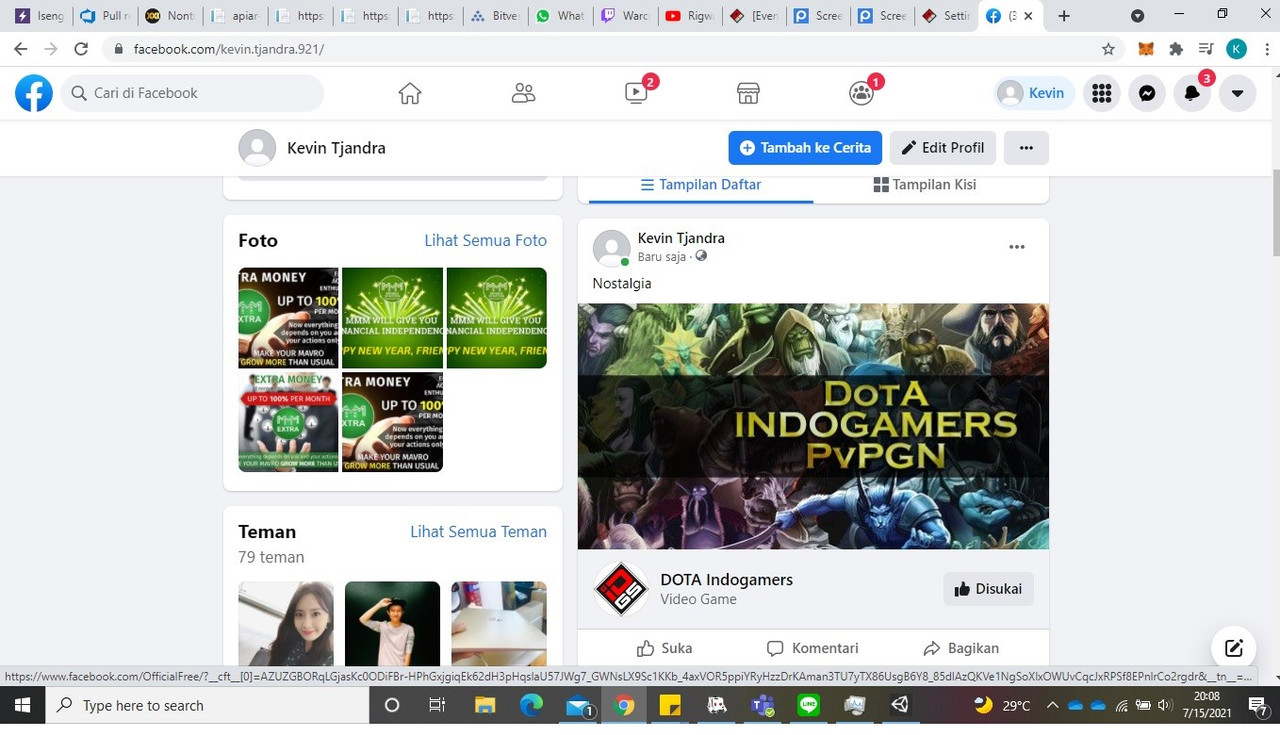Open the Windows Start button

click(22, 705)
